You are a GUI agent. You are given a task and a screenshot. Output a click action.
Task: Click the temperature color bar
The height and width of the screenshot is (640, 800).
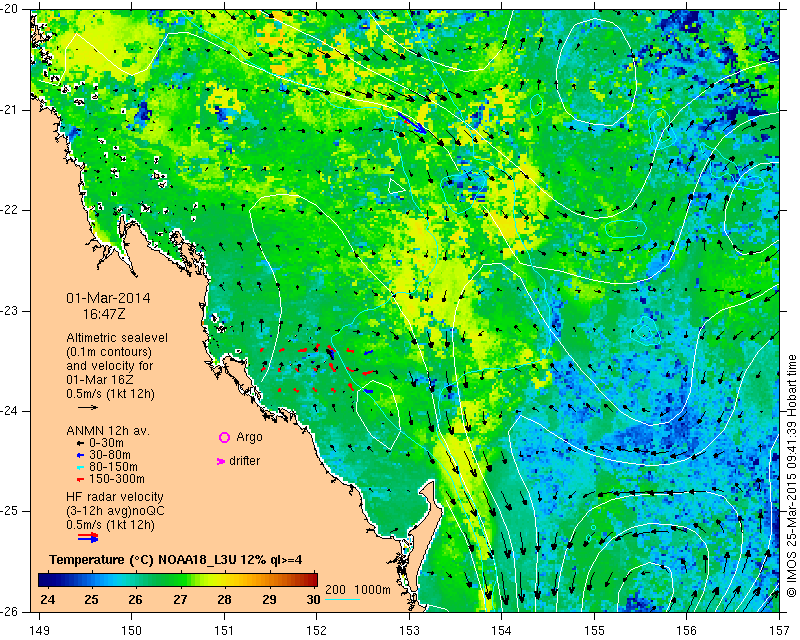click(178, 580)
